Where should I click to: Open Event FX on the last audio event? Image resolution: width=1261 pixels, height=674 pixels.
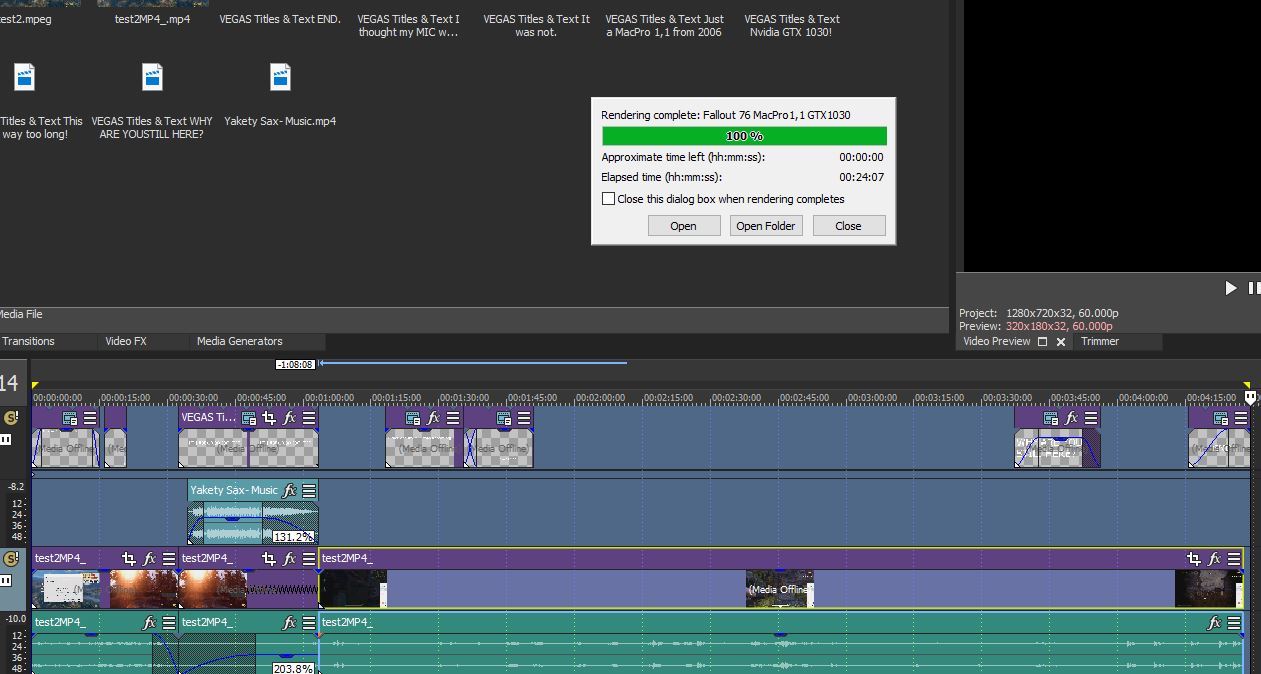1214,623
